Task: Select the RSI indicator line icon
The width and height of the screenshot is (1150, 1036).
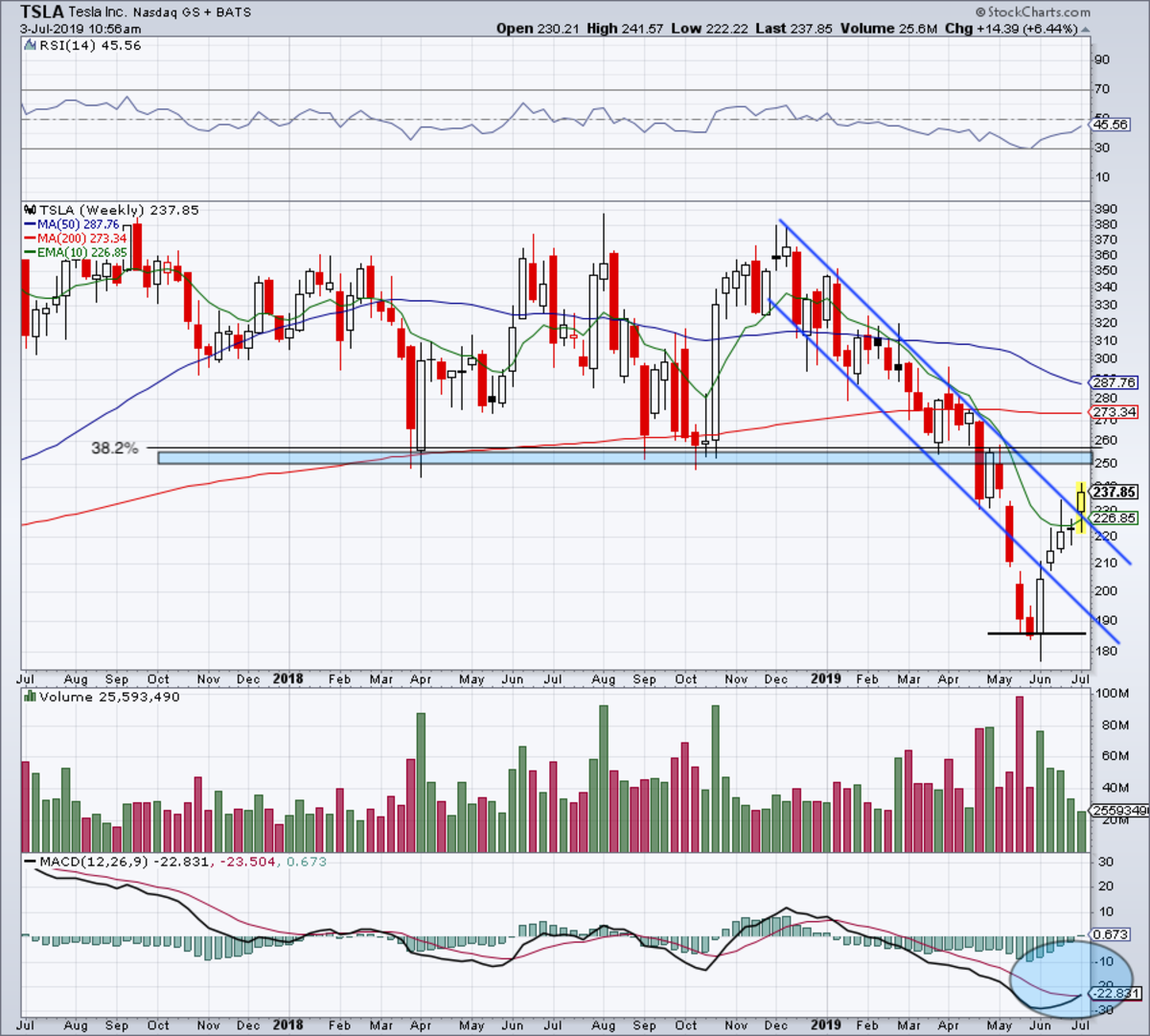Action: [32, 46]
